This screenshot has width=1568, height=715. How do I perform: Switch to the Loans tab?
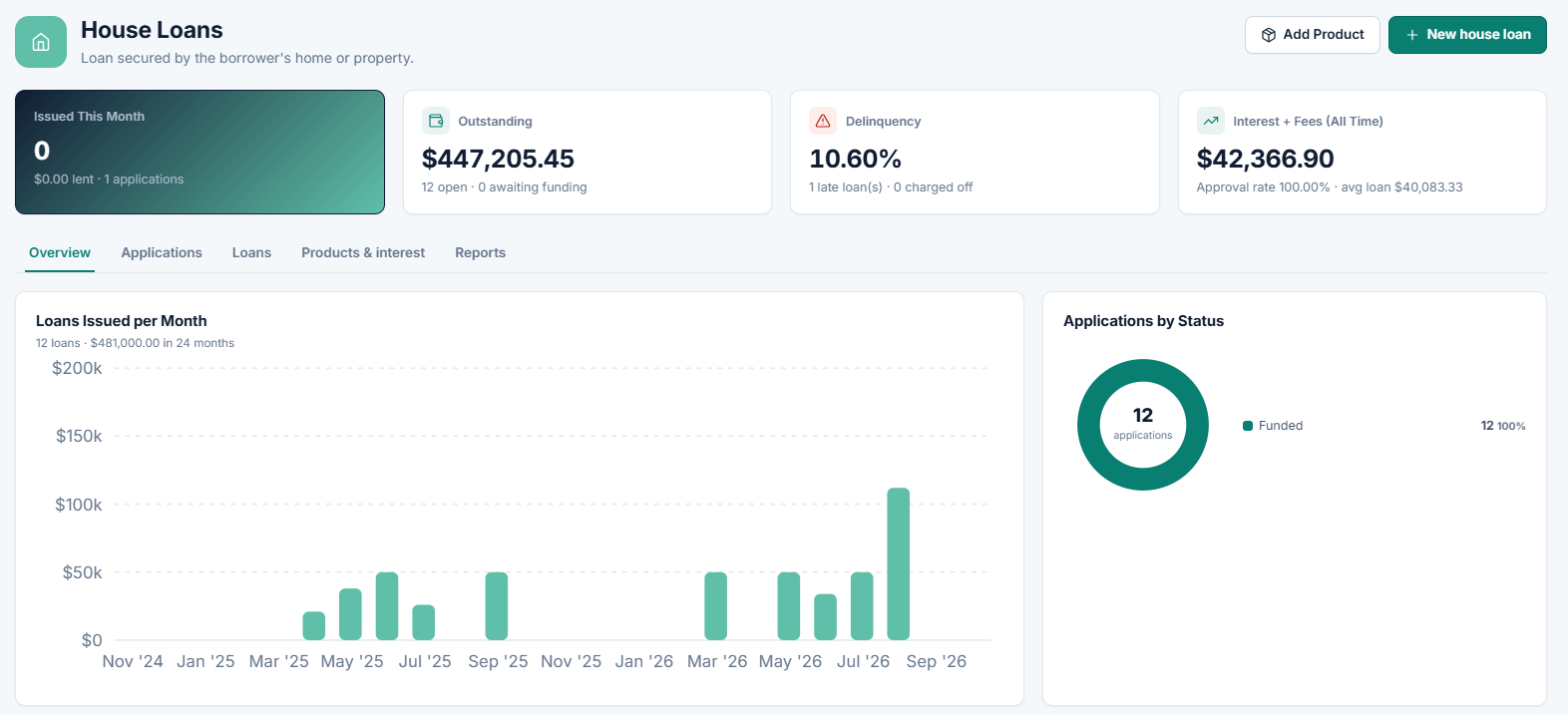251,253
